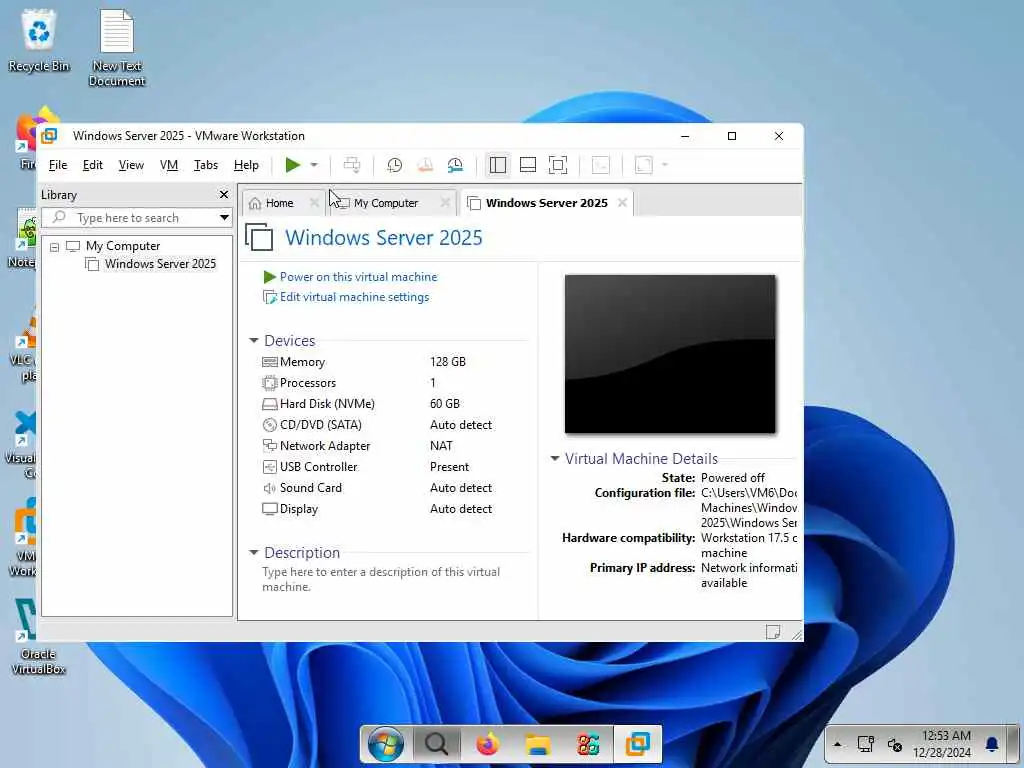1024x768 pixels.
Task: Open the Help menu
Action: tap(246, 165)
